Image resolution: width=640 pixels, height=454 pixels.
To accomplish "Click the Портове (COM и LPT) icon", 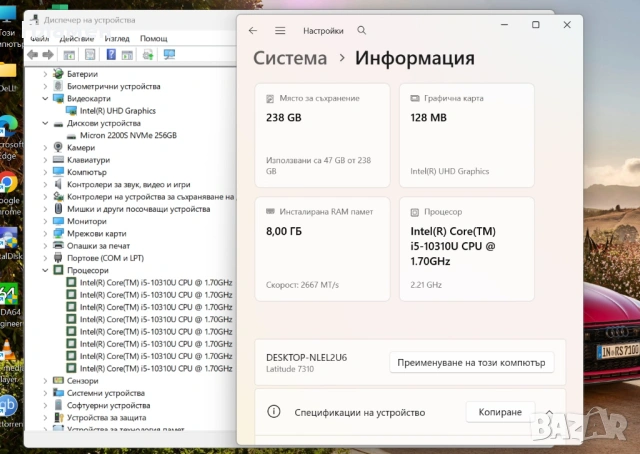I will click(58, 258).
